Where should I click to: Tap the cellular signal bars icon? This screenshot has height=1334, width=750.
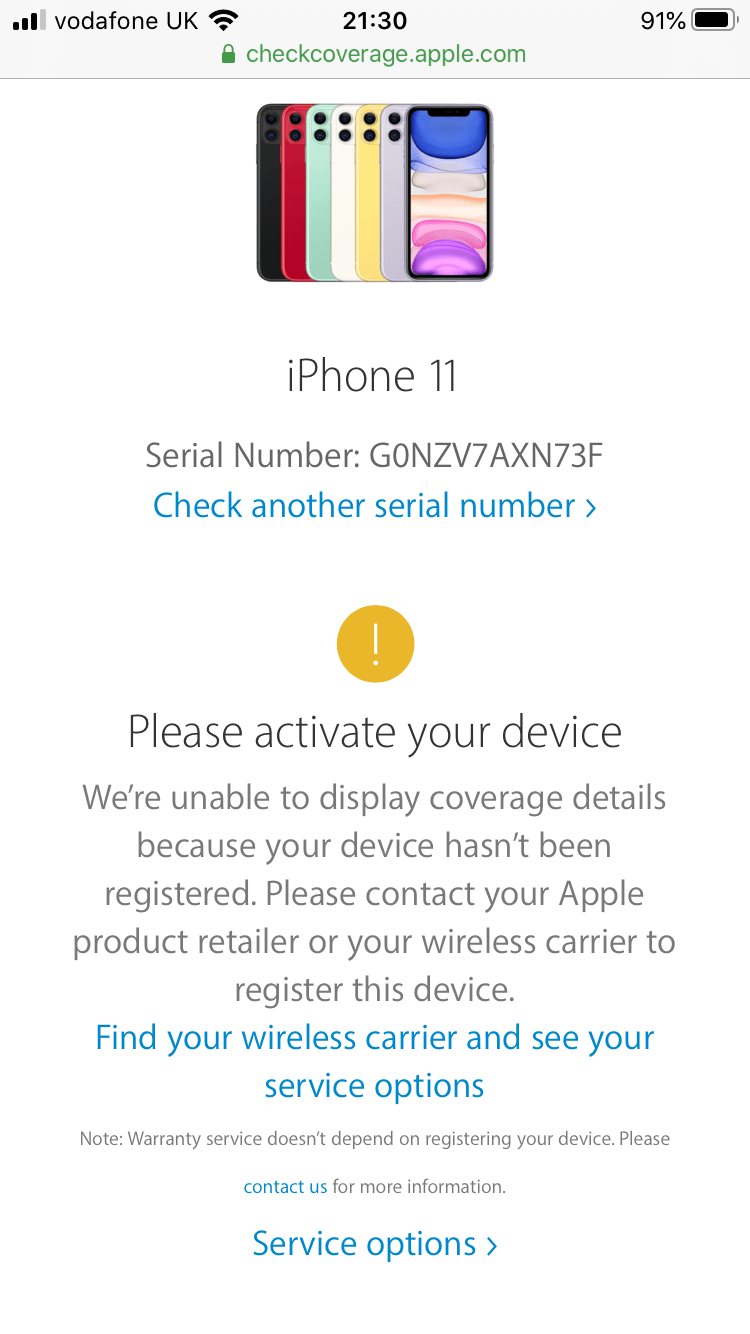click(29, 21)
